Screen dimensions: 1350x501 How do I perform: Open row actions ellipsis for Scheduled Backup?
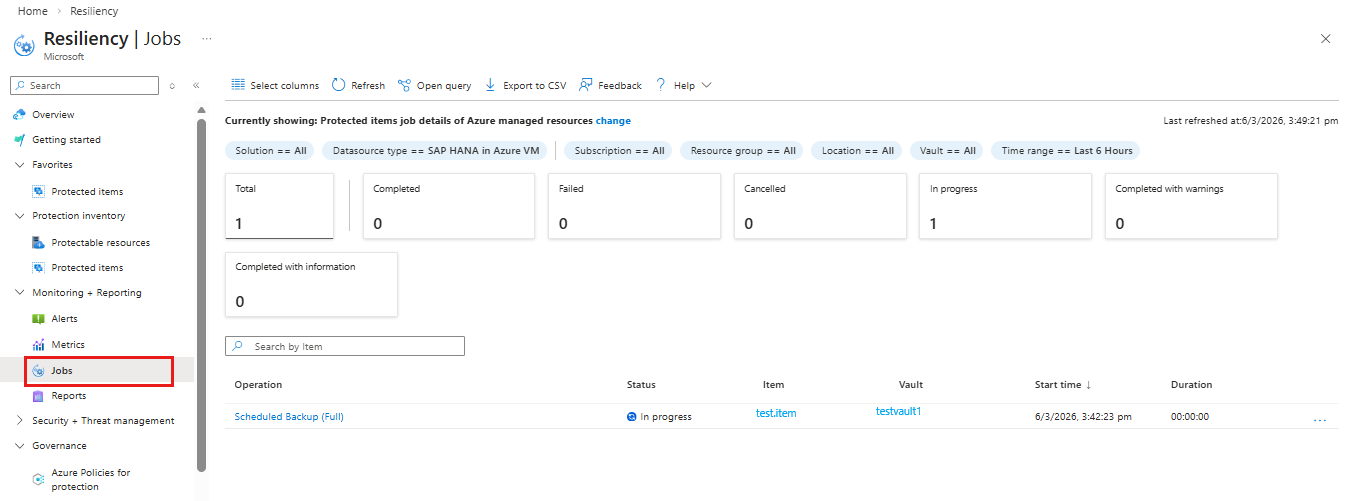1320,420
